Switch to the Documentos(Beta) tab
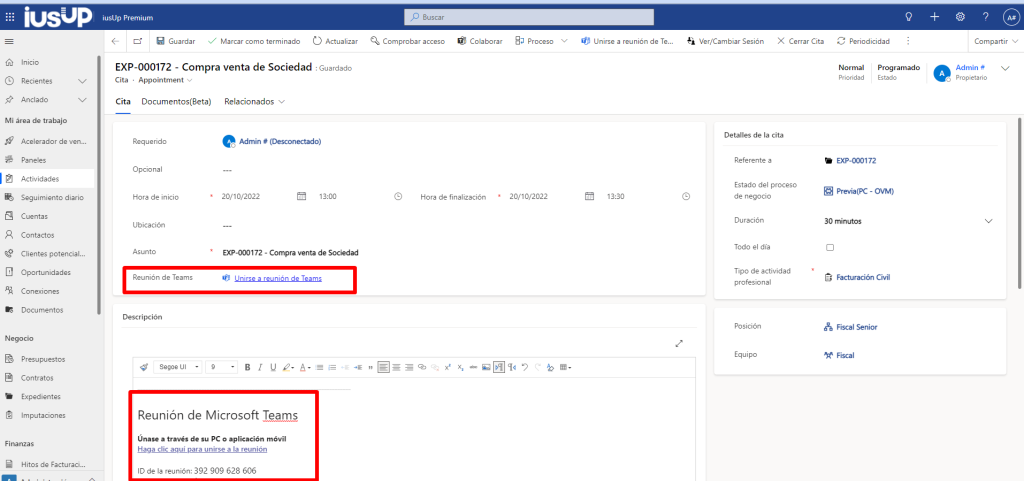This screenshot has height=481, width=1024. 176,102
